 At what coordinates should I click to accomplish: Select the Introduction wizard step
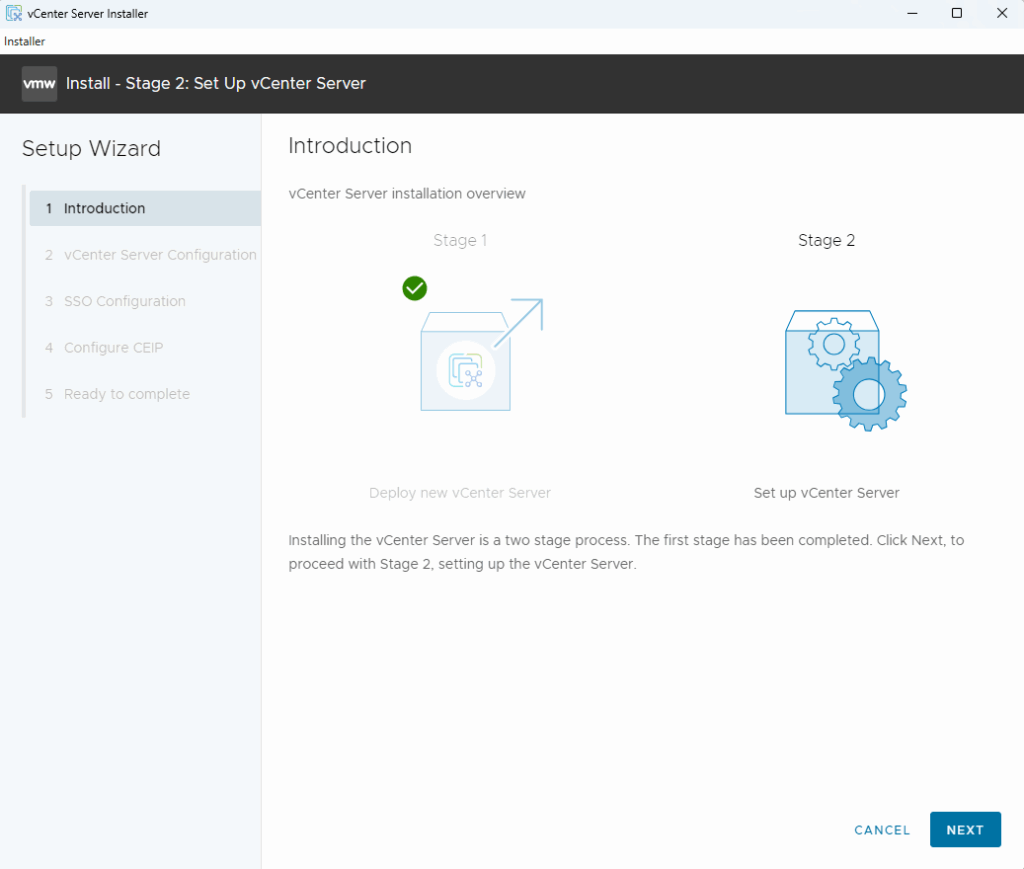point(145,208)
